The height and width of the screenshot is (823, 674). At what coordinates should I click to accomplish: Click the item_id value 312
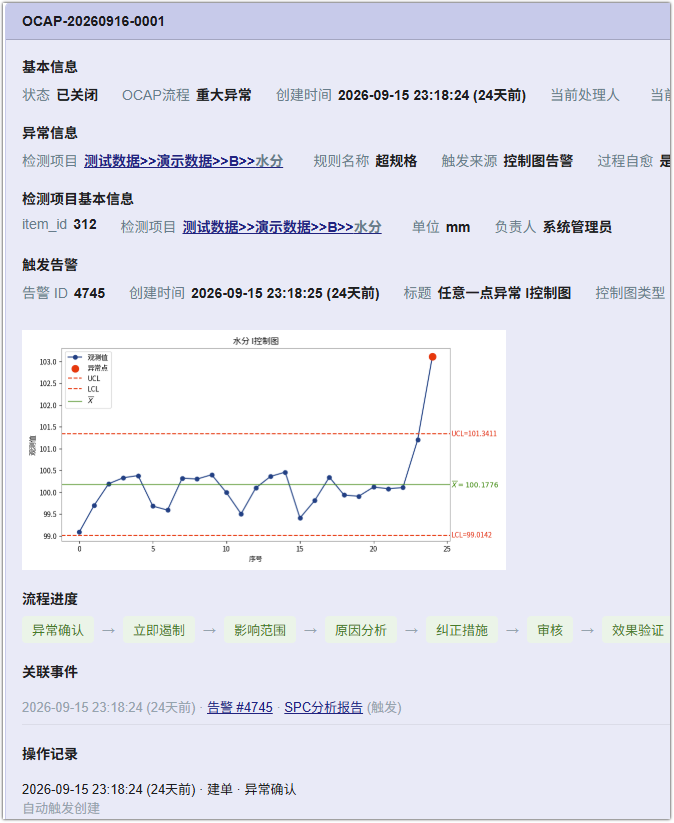[85, 225]
